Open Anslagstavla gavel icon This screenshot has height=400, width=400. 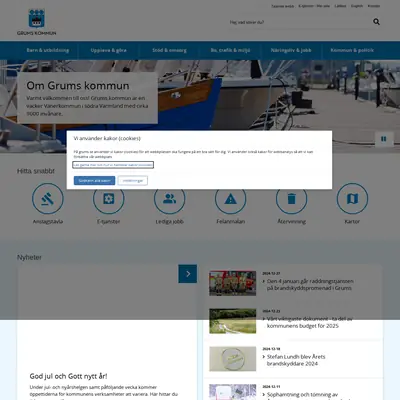(x=48, y=198)
